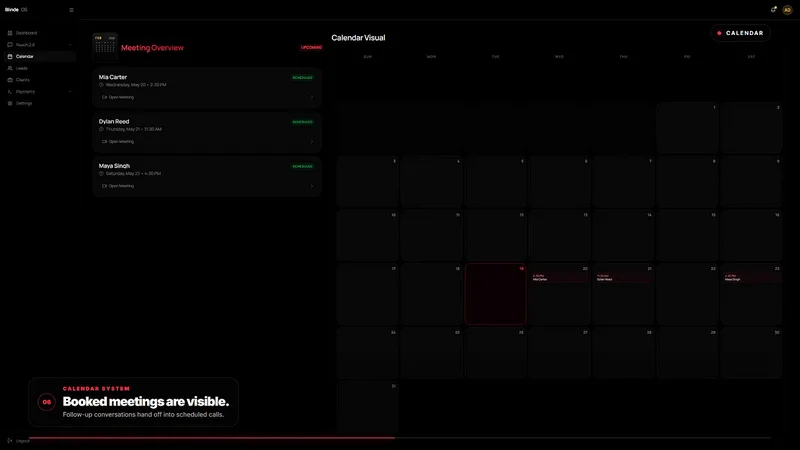Click the mini calendar thumbnail beside Meeting Overview
Viewport: 800px width, 450px height.
point(105,46)
